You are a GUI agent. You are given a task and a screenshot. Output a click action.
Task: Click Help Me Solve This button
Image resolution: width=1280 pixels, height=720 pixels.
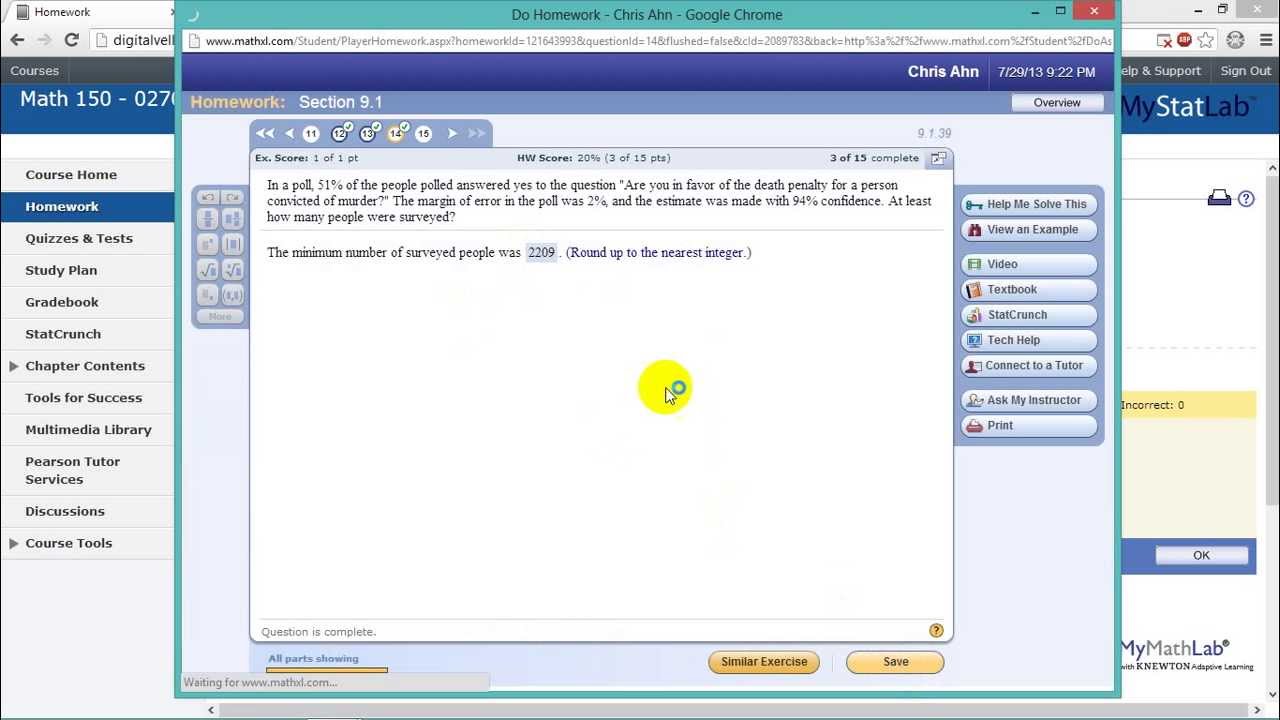(x=1029, y=204)
